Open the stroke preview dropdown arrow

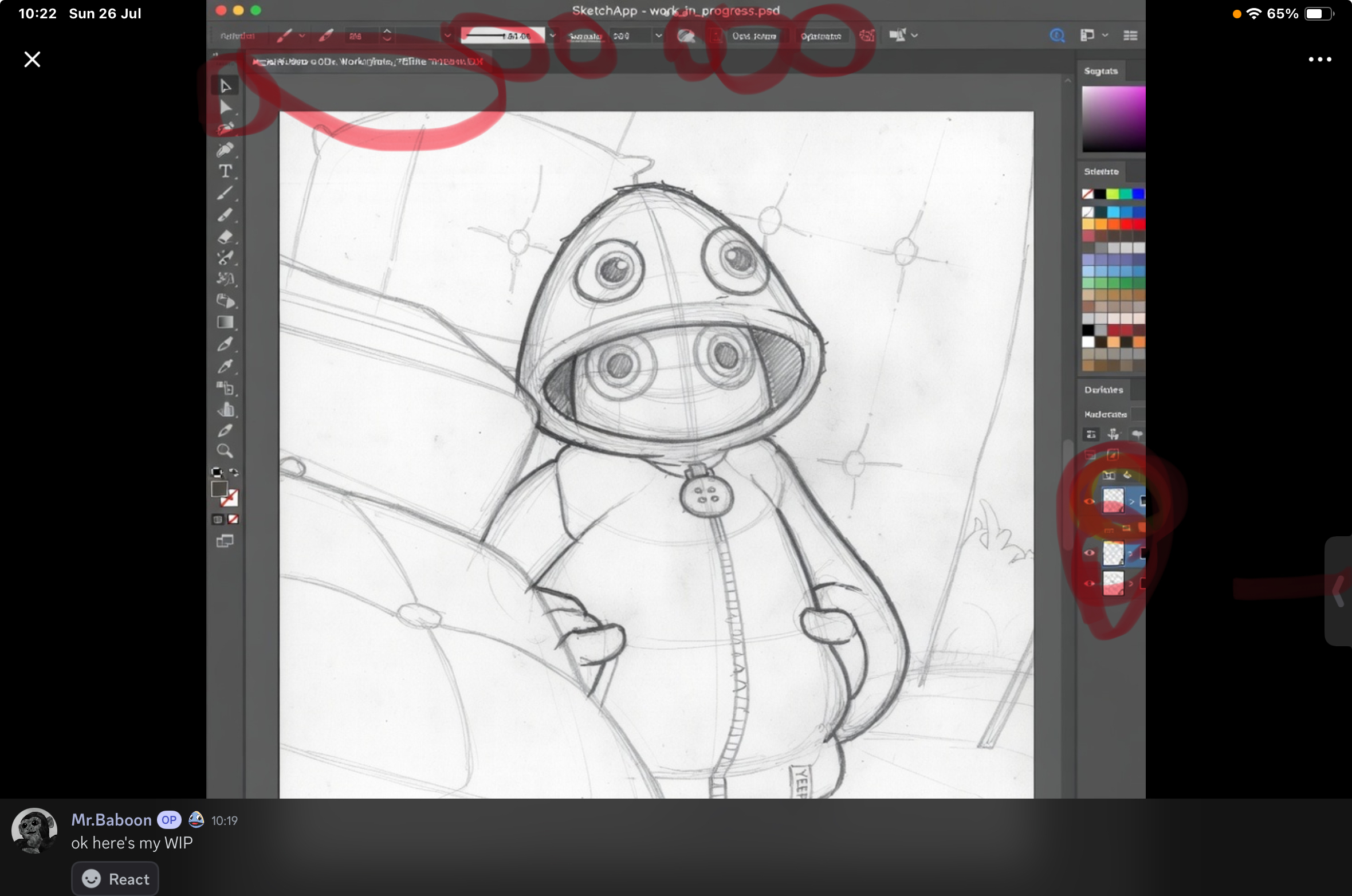[552, 36]
